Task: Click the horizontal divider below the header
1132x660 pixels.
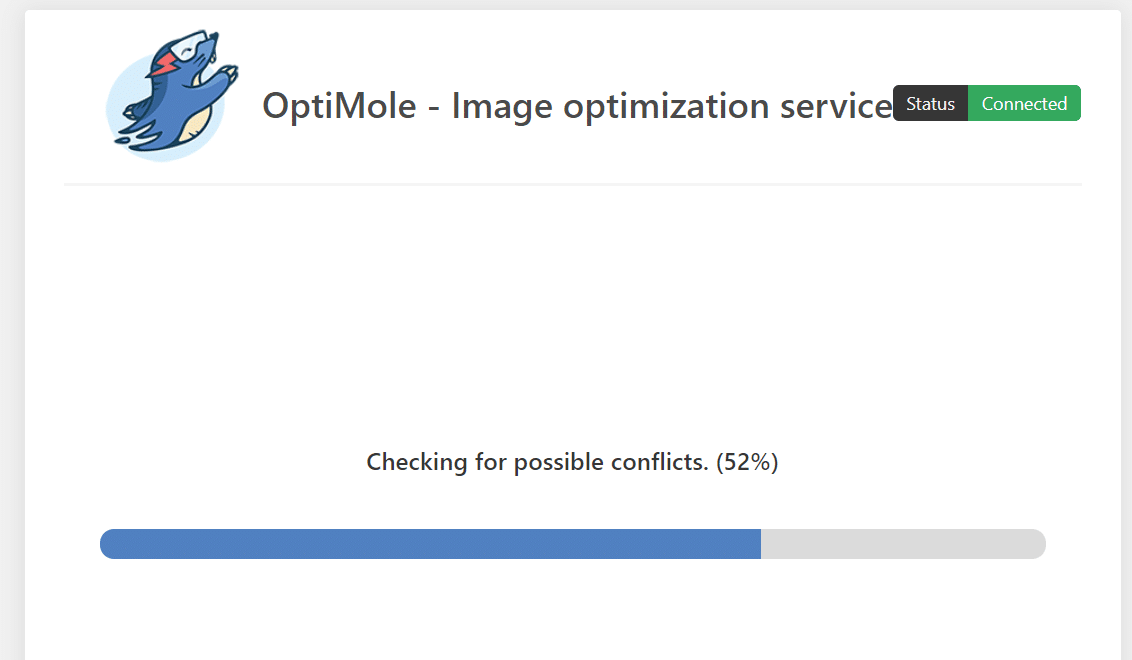Action: 572,185
